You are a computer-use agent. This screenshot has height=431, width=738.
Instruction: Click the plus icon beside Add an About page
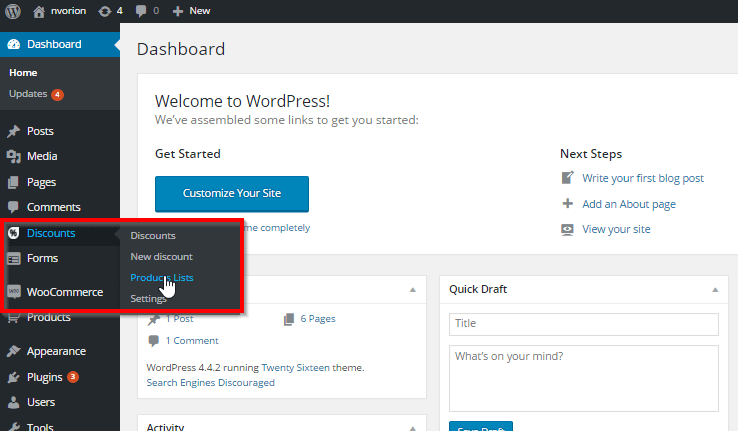(x=568, y=203)
